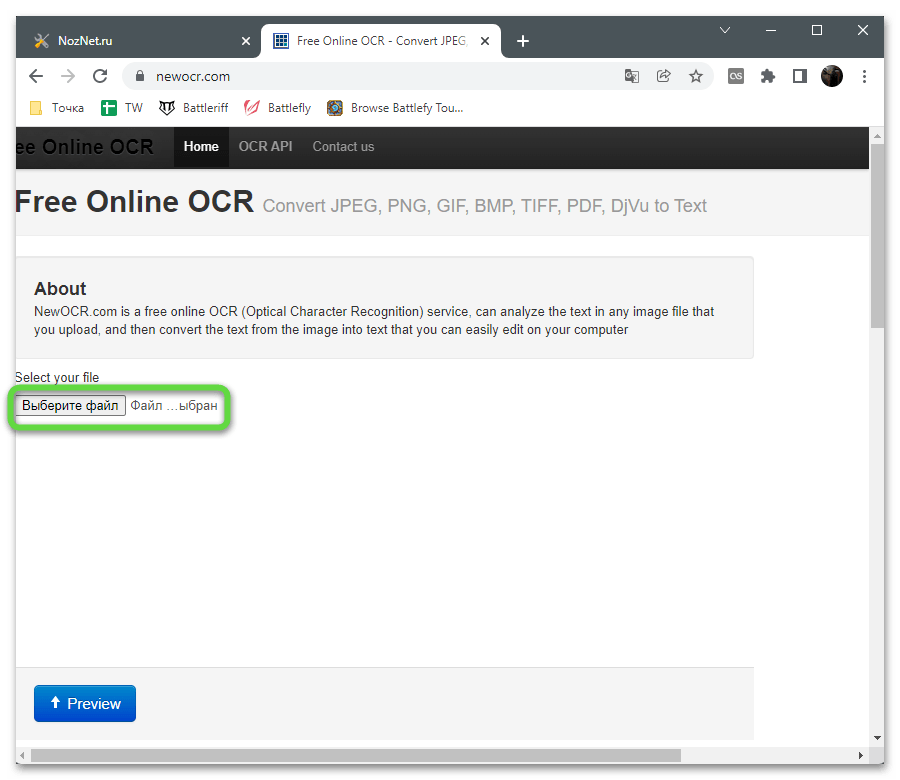Open the Battlefly bookmark
The width and height of the screenshot is (900, 780).
[278, 108]
